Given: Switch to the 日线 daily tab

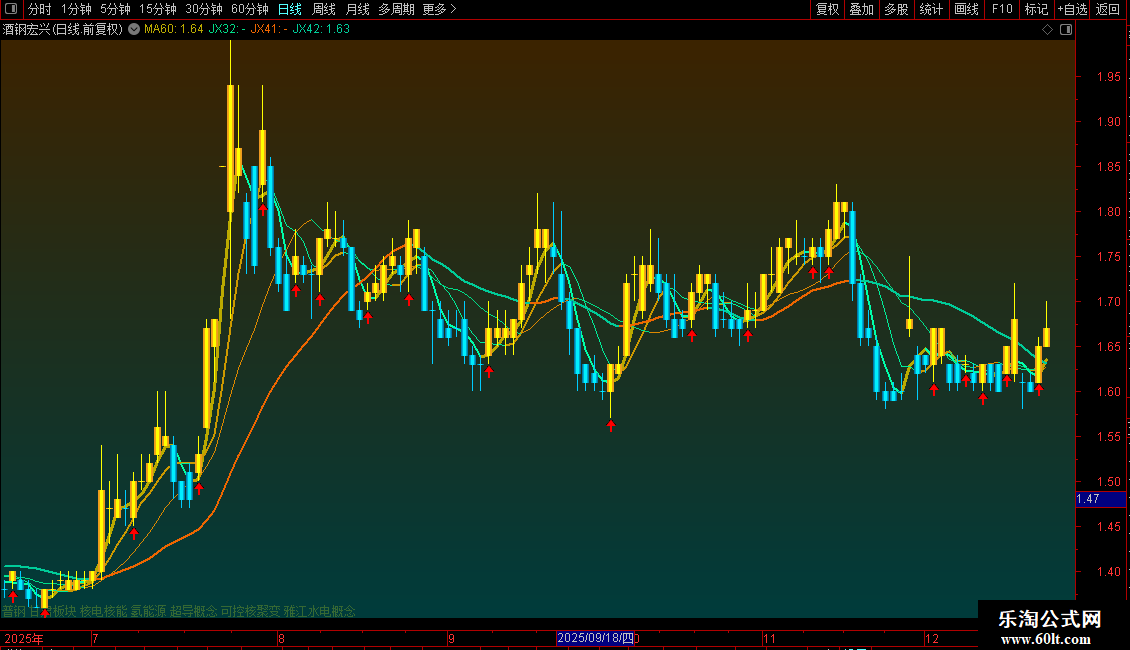Looking at the screenshot, I should tap(290, 9).
